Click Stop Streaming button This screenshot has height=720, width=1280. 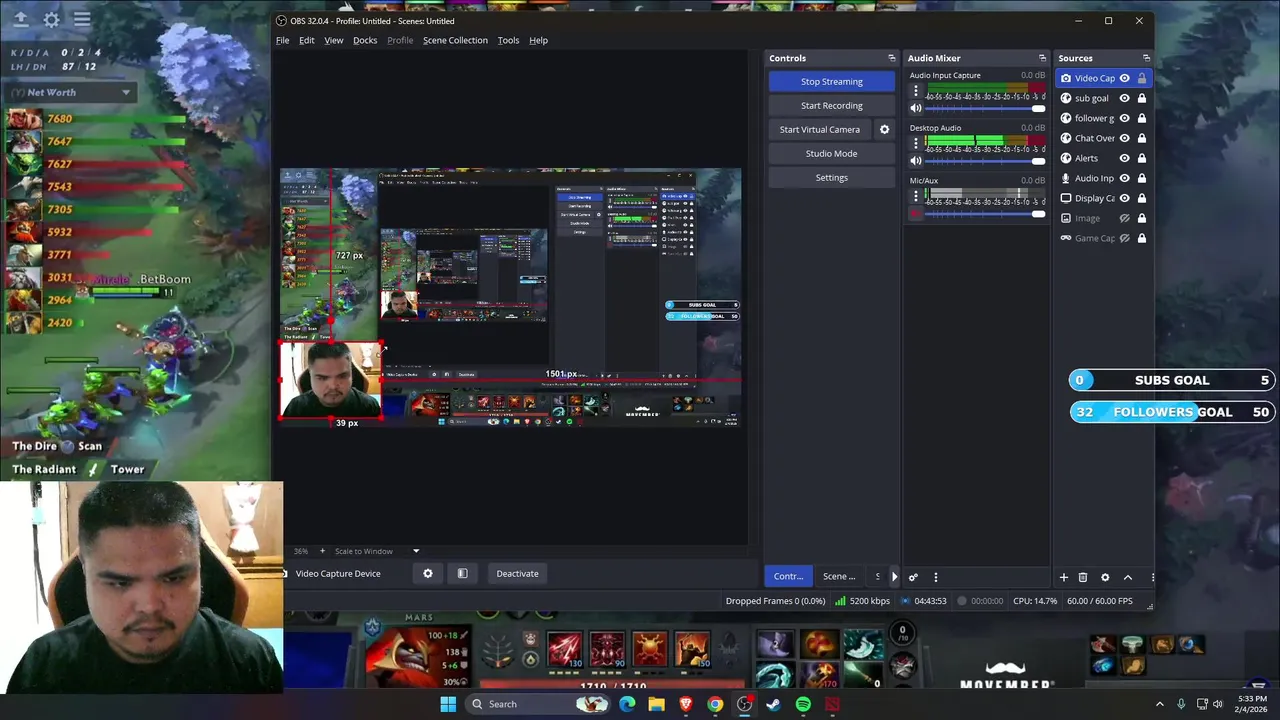tap(831, 81)
